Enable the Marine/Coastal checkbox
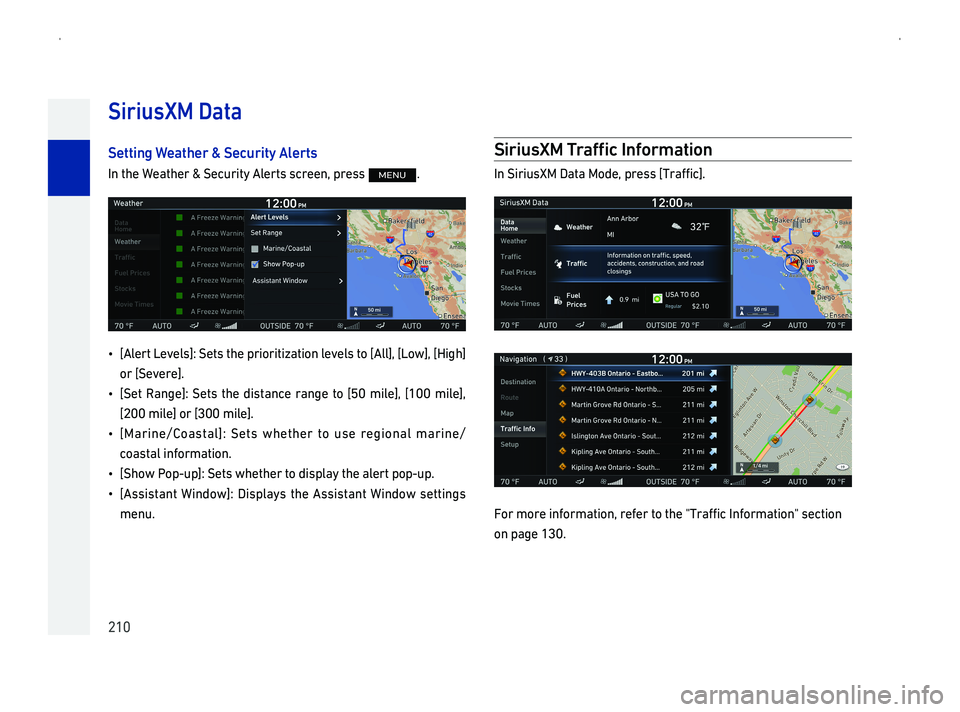Image resolution: width=960 pixels, height=712 pixels. tap(255, 249)
